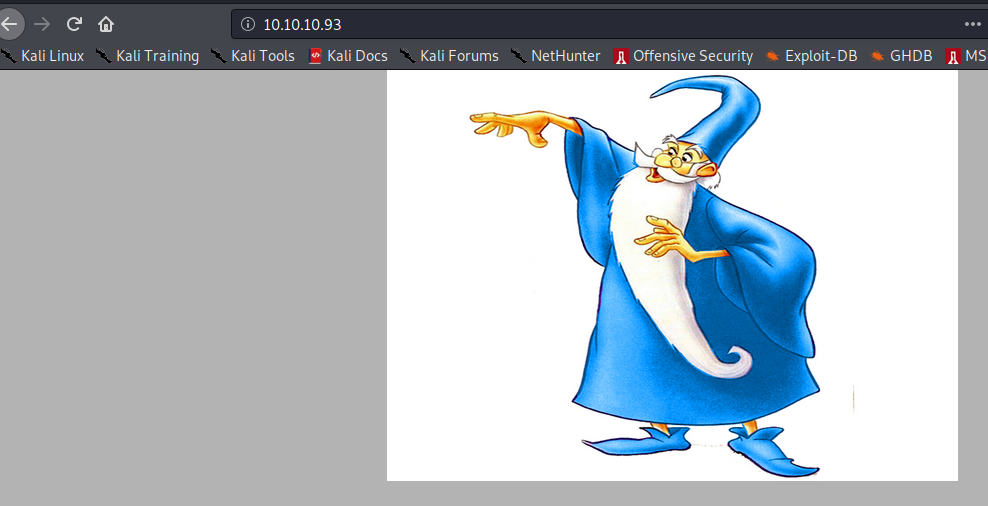This screenshot has height=506, width=988.
Task: Open the Kali Tools bookmark
Action: click(253, 56)
